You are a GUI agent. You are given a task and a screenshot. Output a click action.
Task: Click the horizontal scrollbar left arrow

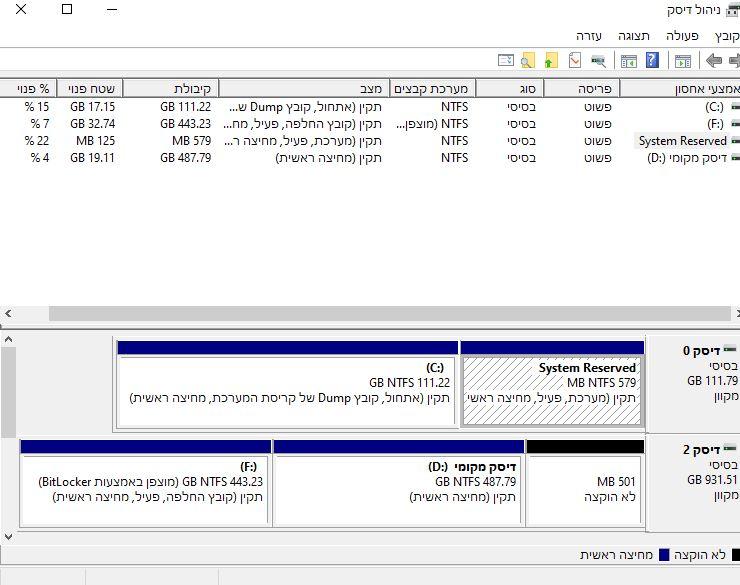(8, 313)
